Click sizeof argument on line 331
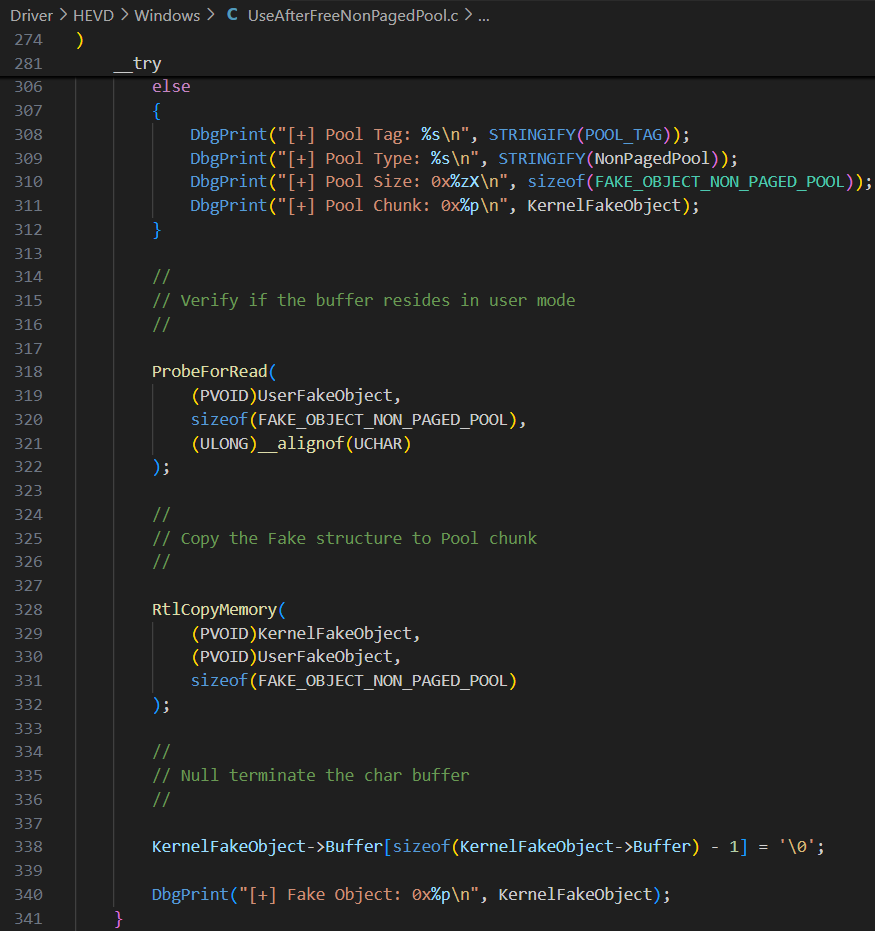Screen dimensions: 875x931 (x=354, y=680)
